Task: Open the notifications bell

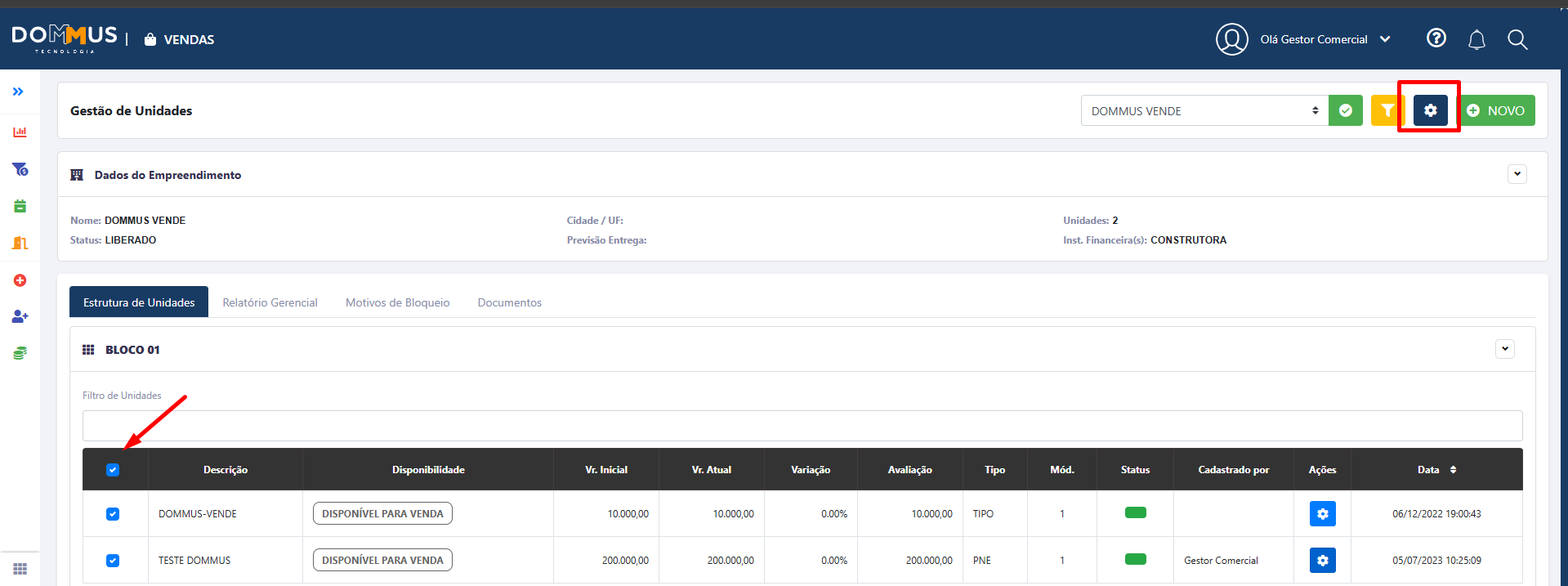Action: click(1476, 39)
